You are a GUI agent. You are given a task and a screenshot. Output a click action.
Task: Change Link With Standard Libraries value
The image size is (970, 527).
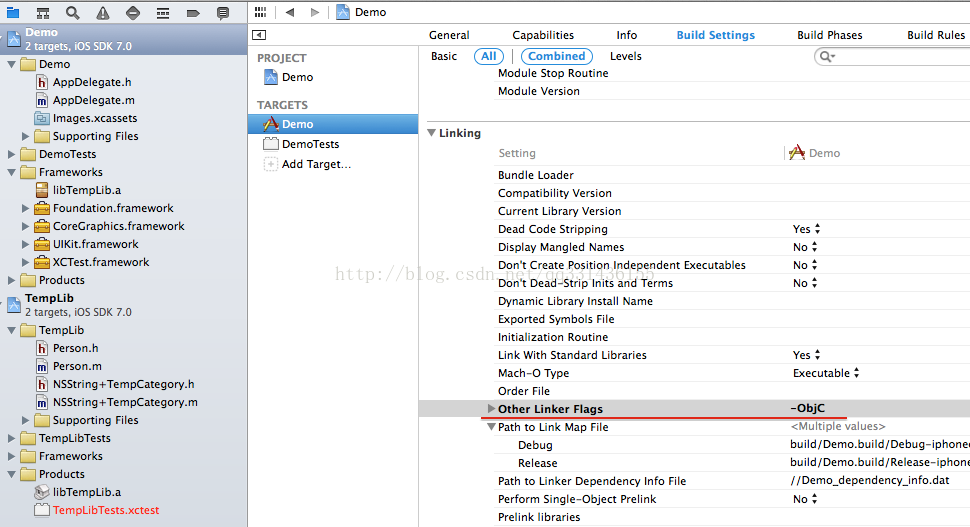point(807,355)
